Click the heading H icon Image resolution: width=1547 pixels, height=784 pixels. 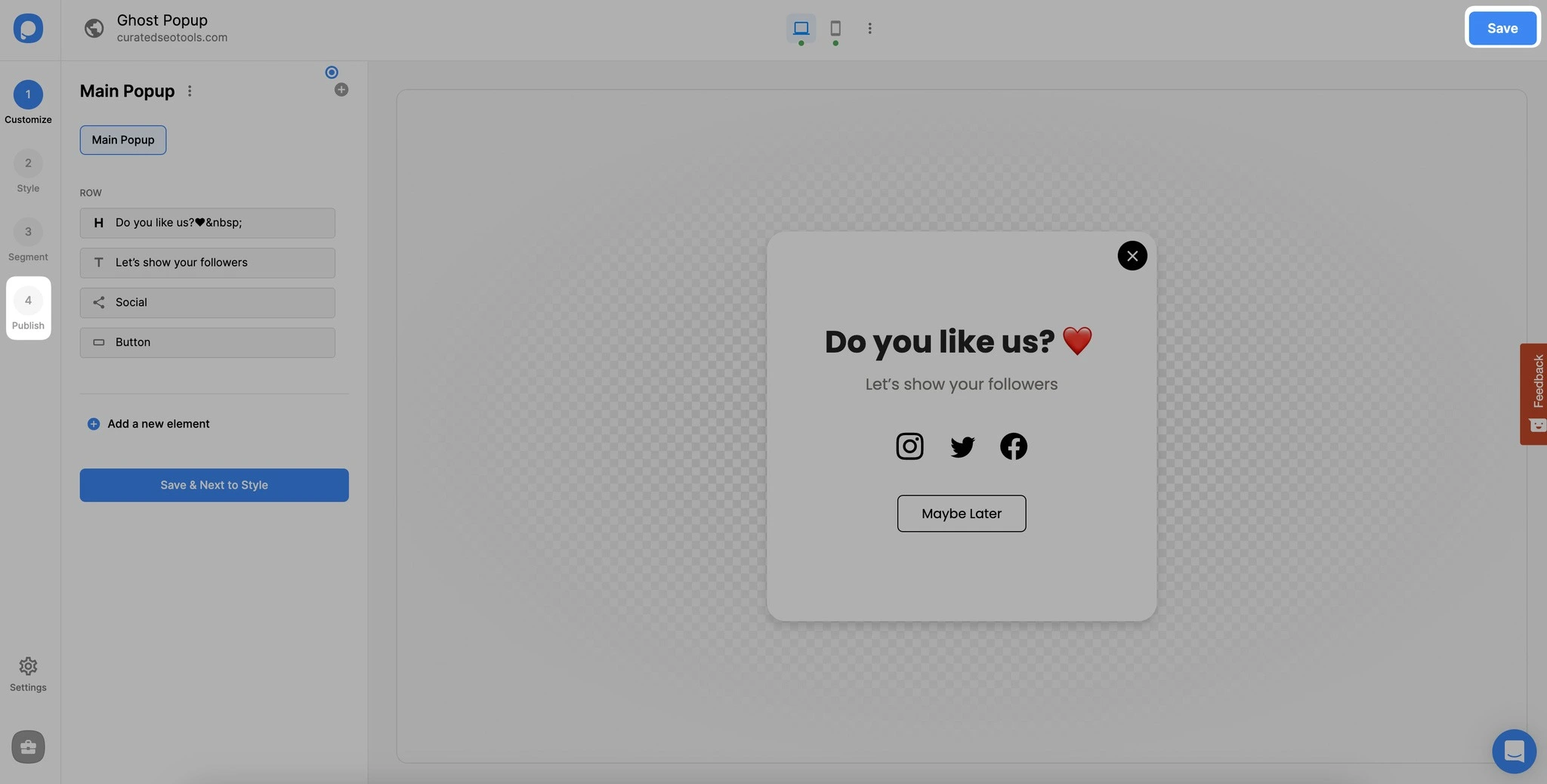(x=98, y=223)
